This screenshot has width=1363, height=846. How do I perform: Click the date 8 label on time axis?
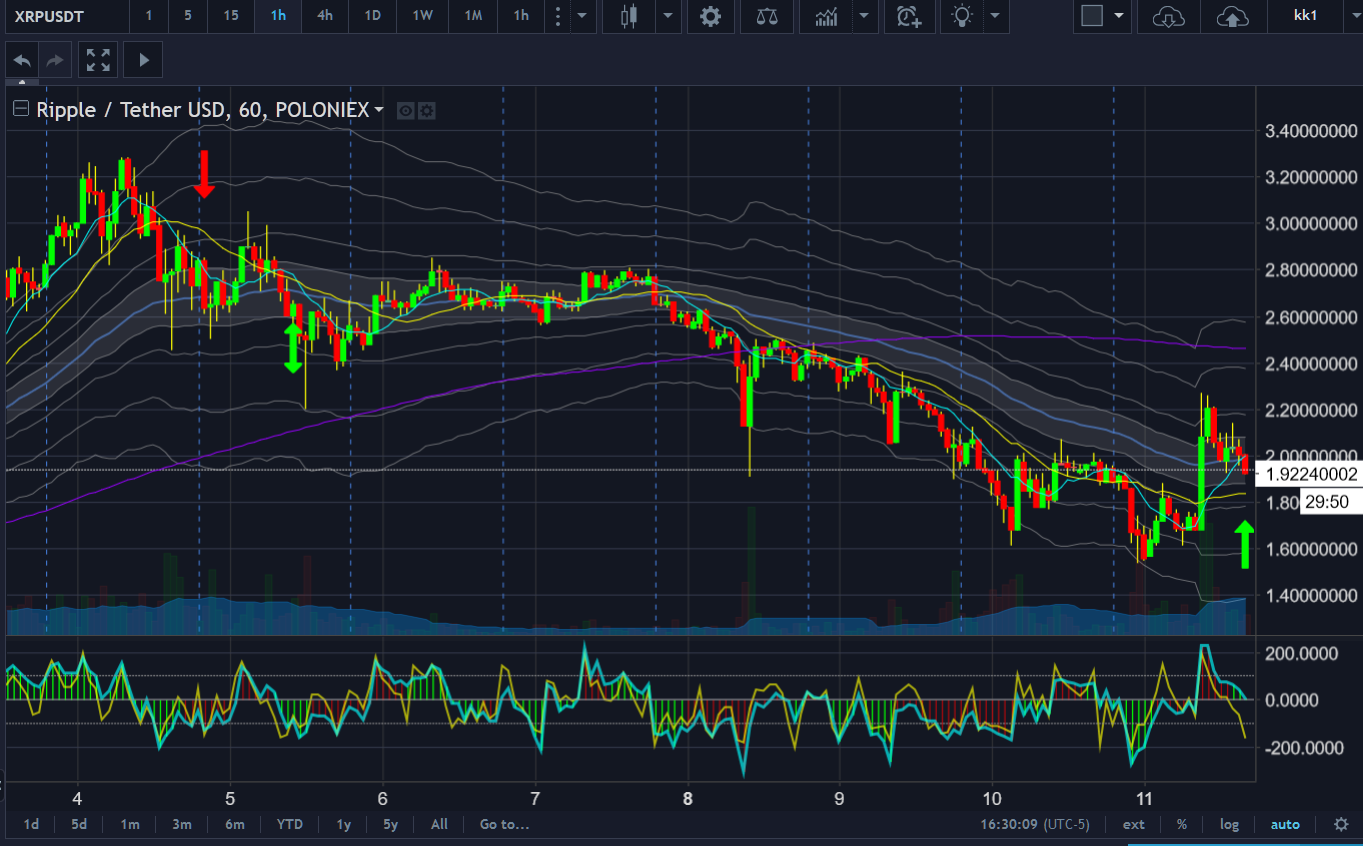(687, 799)
